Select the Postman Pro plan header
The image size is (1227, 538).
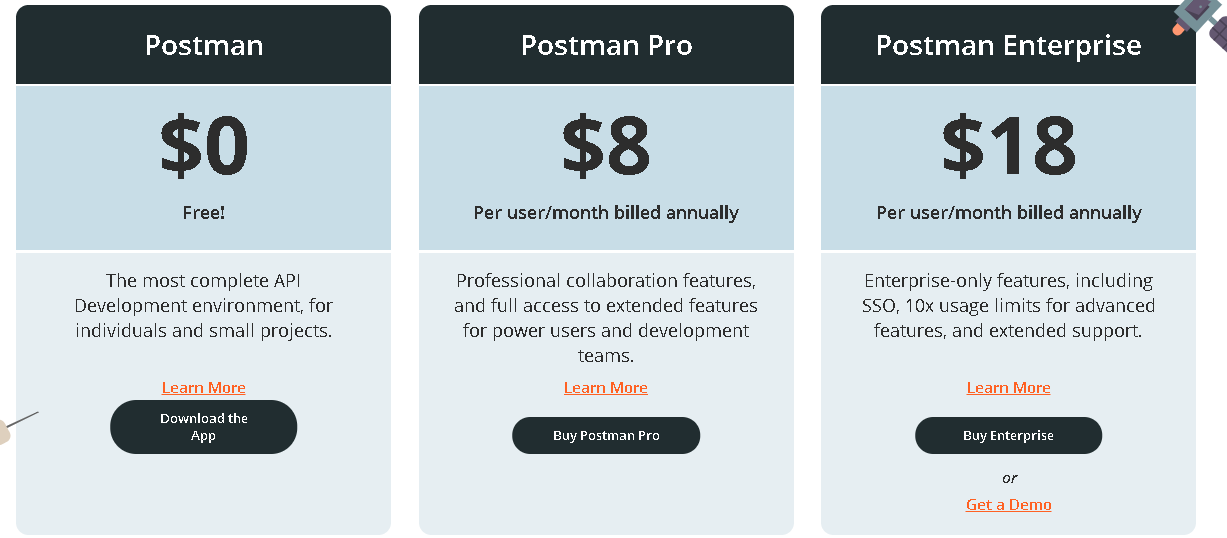click(x=606, y=46)
